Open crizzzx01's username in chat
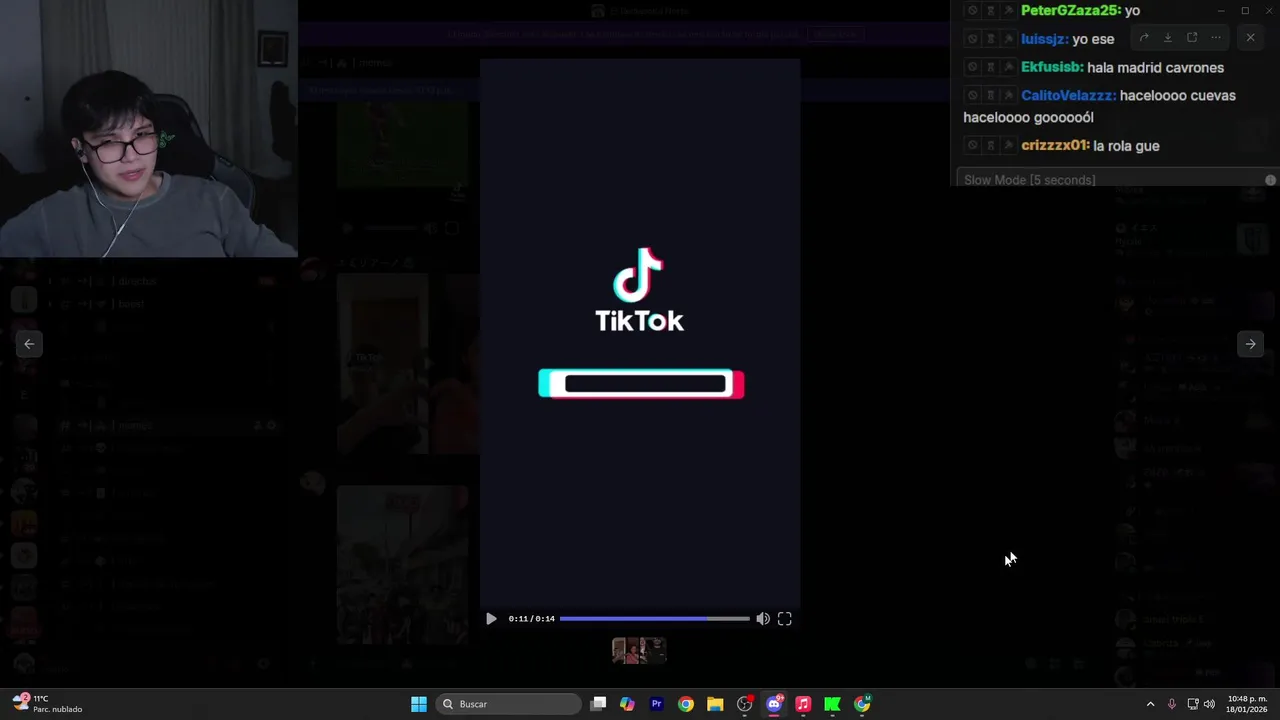The height and width of the screenshot is (720, 1280). [x=1055, y=145]
